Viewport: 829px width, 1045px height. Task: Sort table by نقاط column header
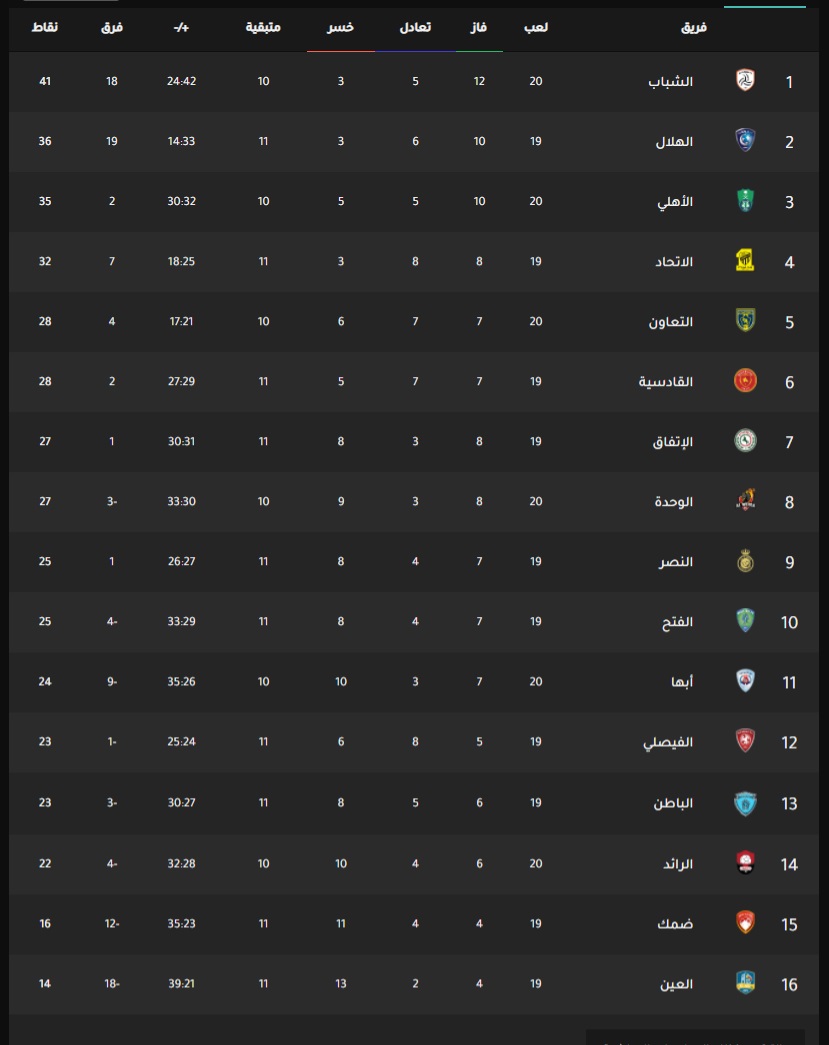click(45, 27)
